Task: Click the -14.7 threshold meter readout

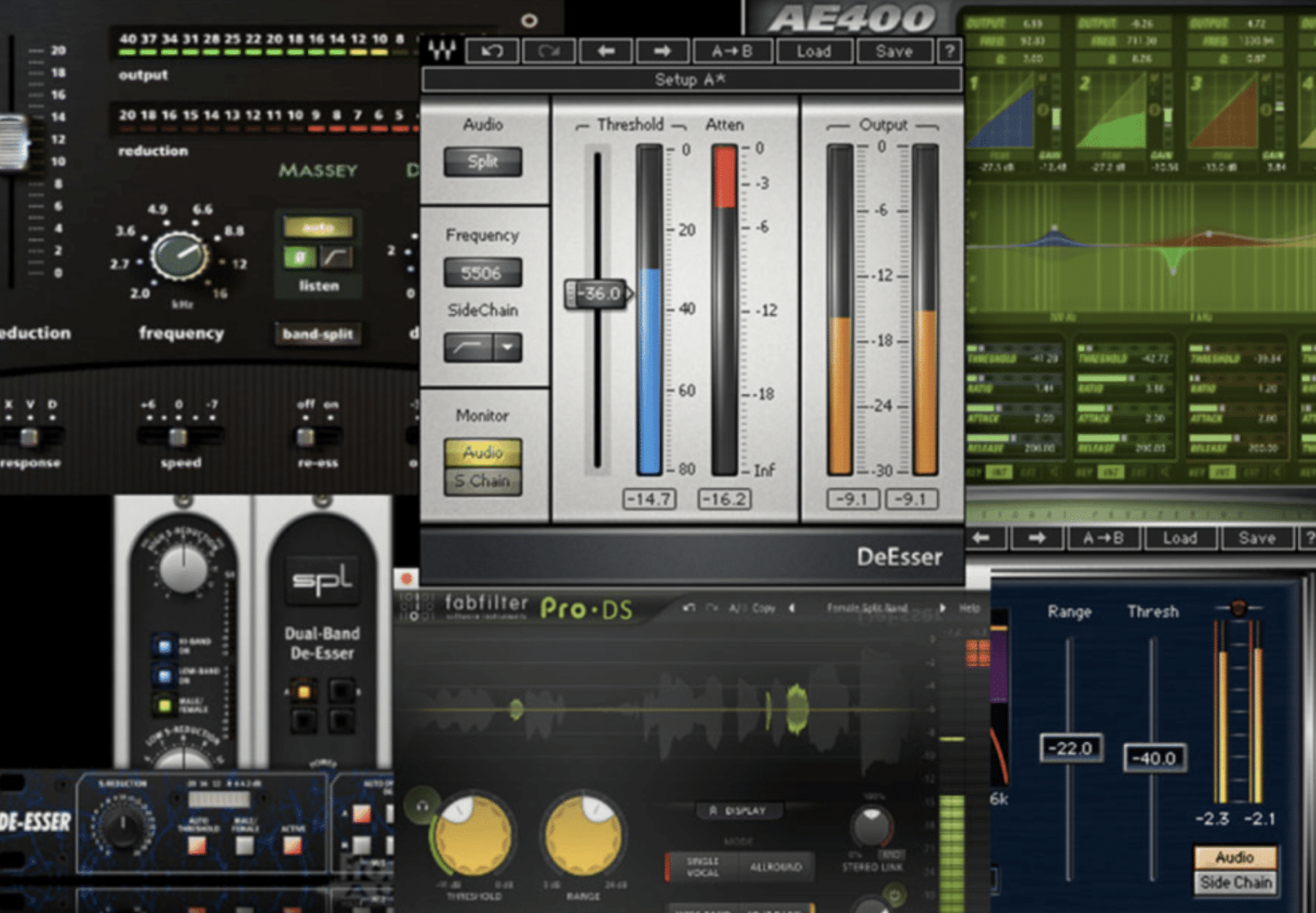Action: [x=649, y=500]
